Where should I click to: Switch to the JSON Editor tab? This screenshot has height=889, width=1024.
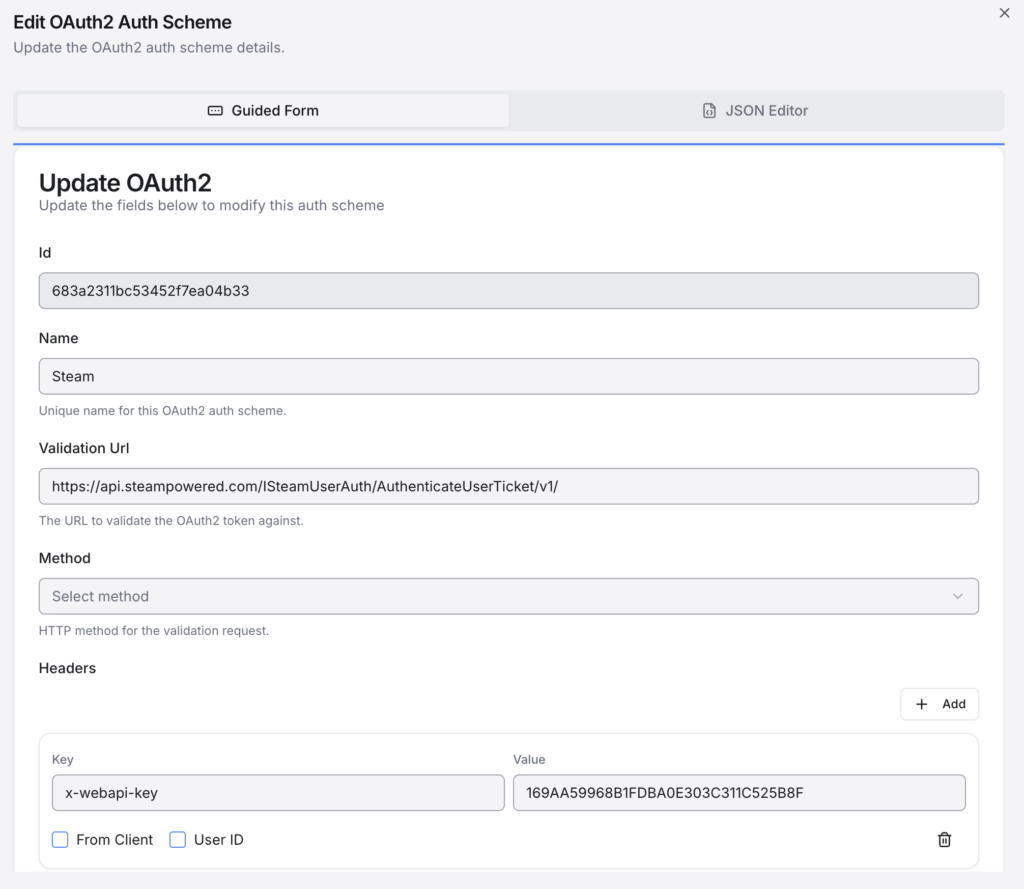pos(756,111)
